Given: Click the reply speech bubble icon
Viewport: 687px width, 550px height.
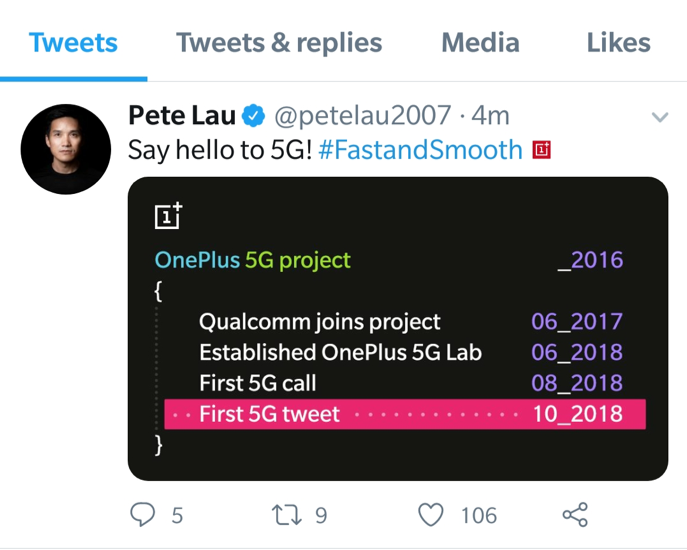Looking at the screenshot, I should [143, 515].
